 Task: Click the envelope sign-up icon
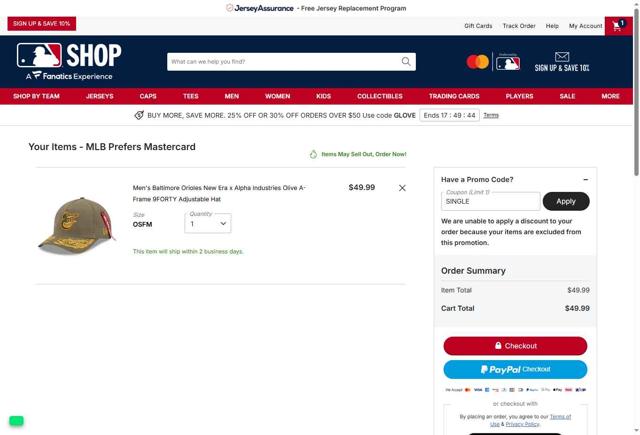[x=562, y=57]
